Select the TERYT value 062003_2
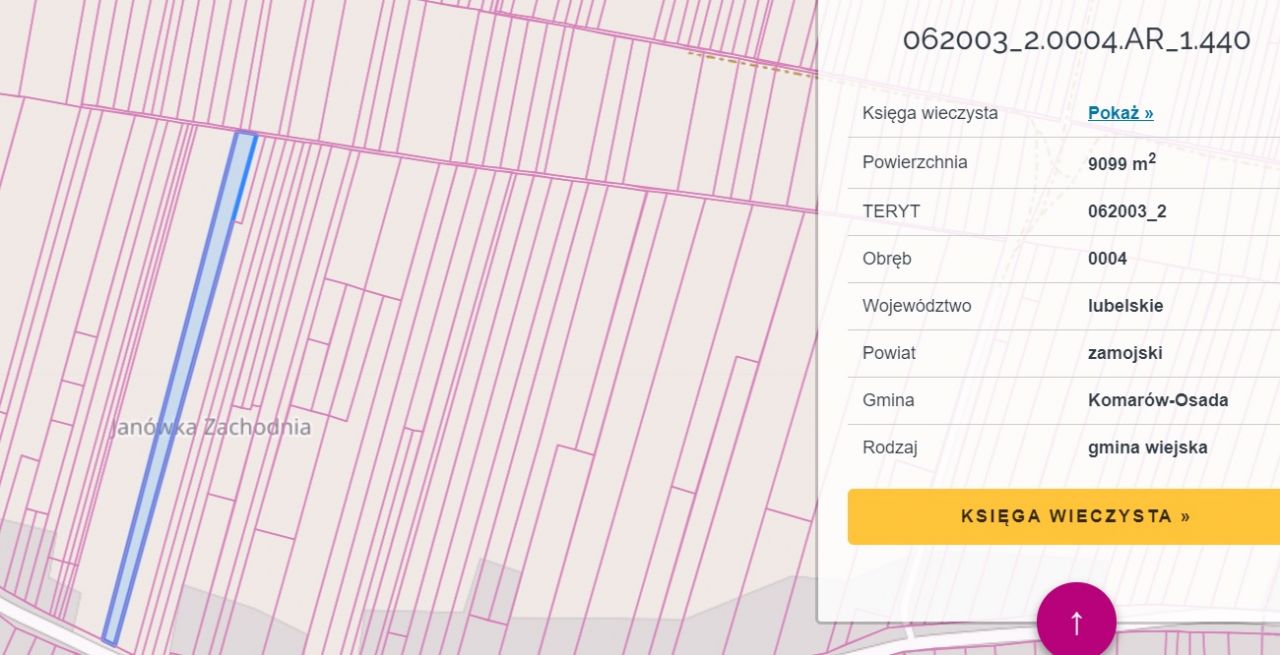1280x655 pixels. point(1127,211)
